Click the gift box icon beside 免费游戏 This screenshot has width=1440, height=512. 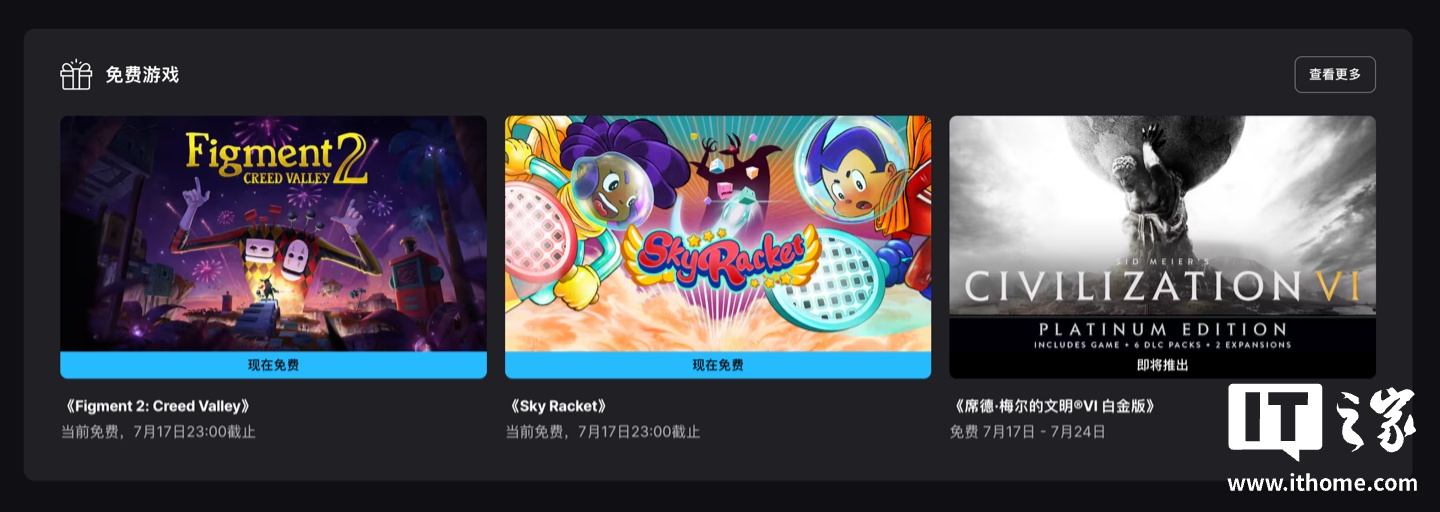tap(76, 75)
